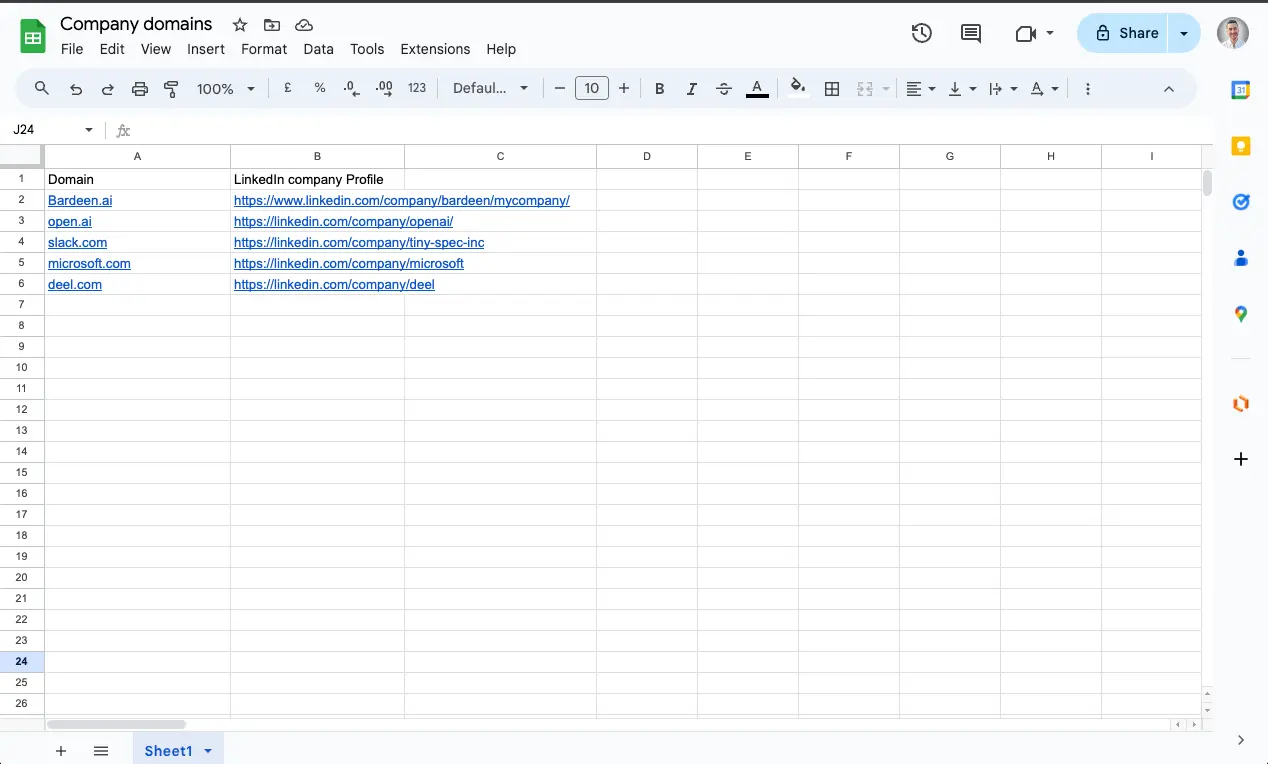Image resolution: width=1268 pixels, height=764 pixels.
Task: Click the Get add-ons plus icon
Action: pos(1240,459)
